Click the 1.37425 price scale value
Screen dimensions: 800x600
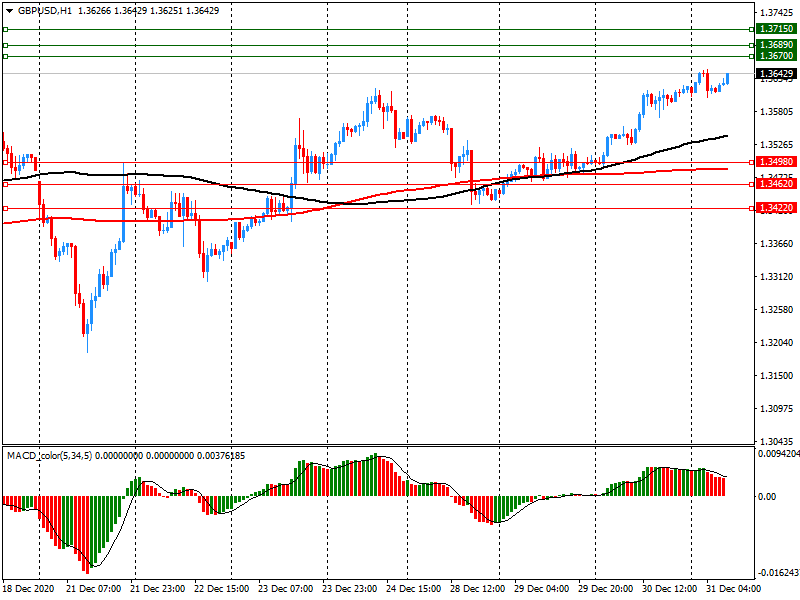(x=776, y=13)
